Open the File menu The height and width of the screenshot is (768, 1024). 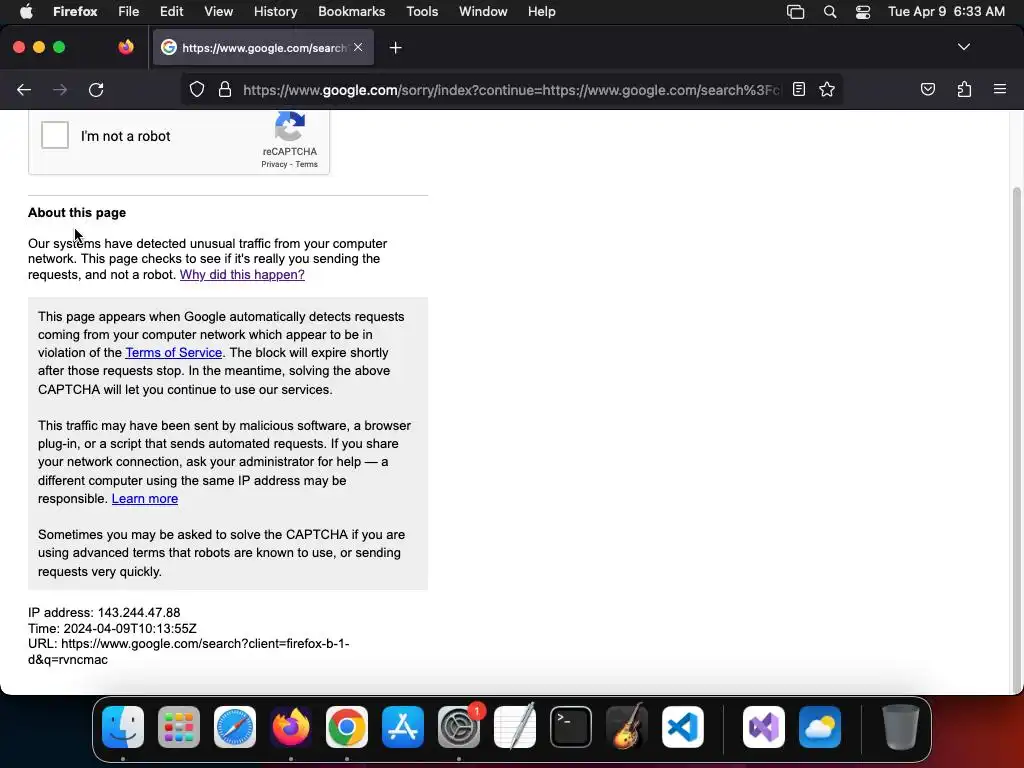tap(129, 12)
